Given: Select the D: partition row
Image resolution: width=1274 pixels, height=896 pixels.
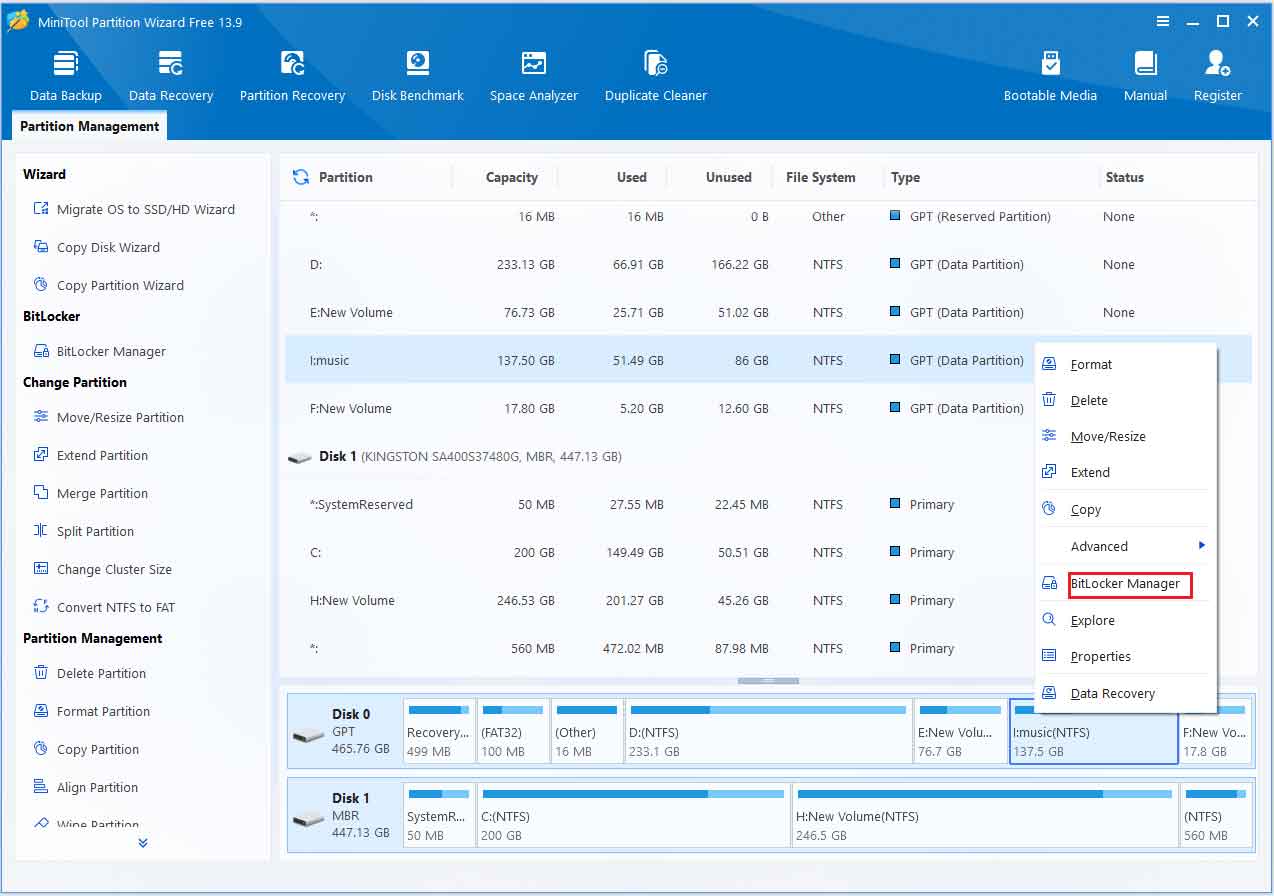Looking at the screenshot, I should click(x=768, y=265).
